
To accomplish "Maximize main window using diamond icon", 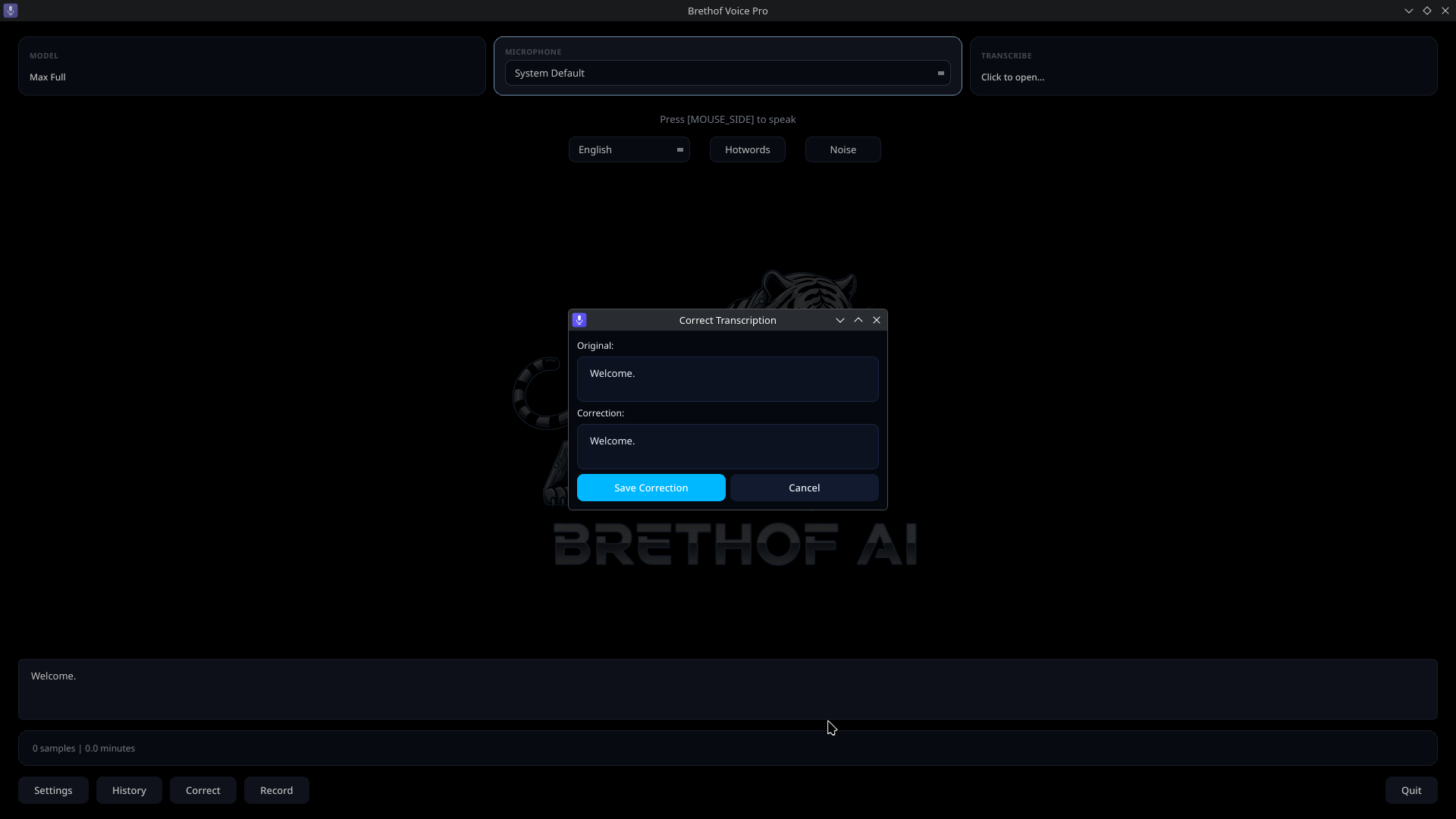I will (1427, 11).
